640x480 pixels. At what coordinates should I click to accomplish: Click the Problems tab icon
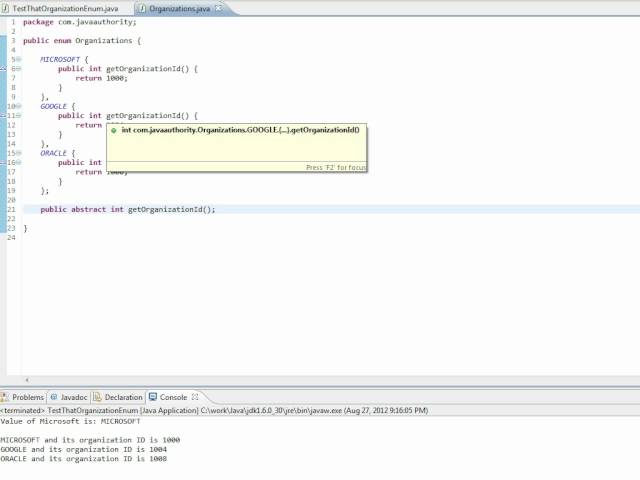coord(5,397)
